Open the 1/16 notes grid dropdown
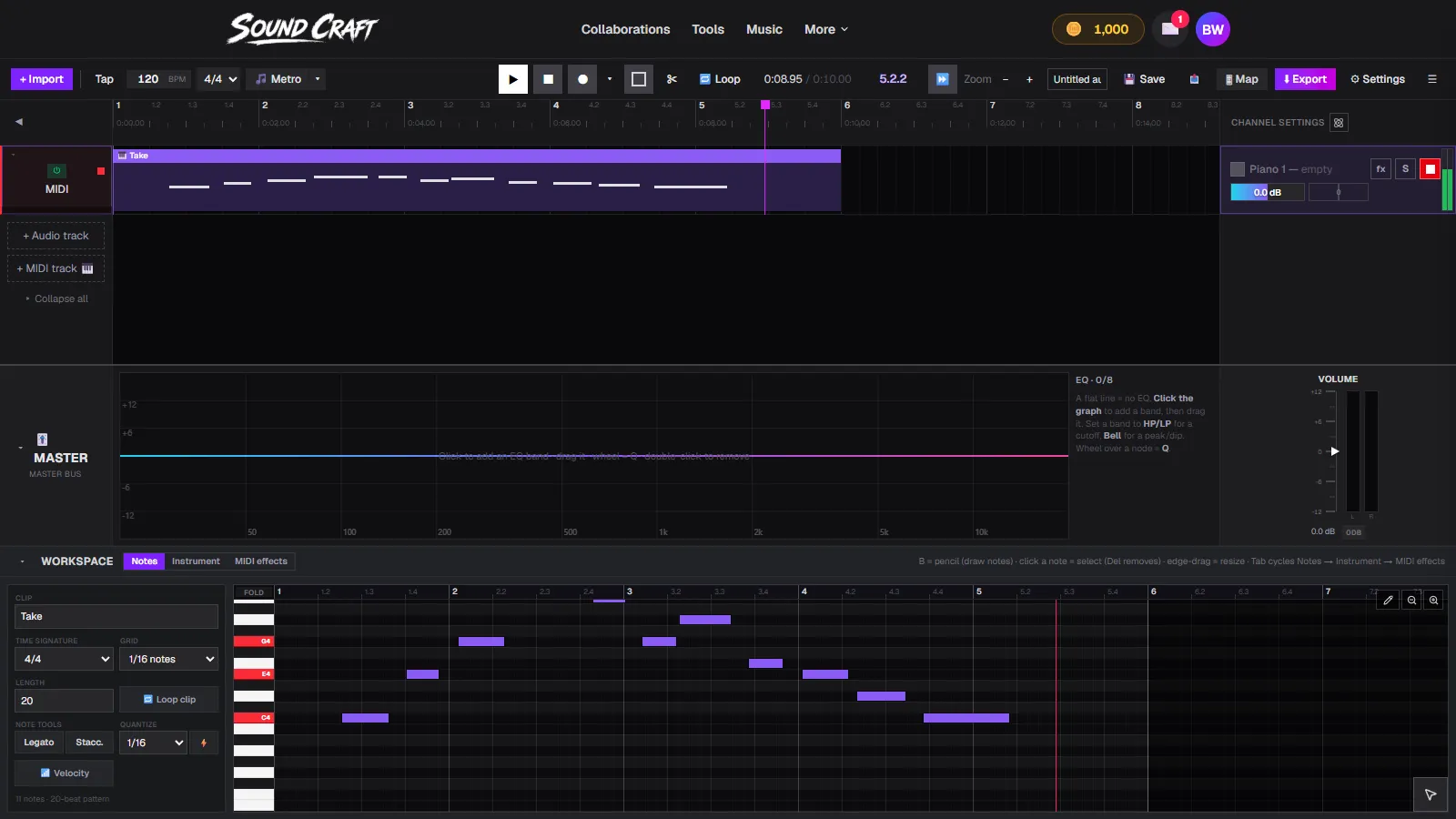This screenshot has height=819, width=1456. click(x=168, y=659)
